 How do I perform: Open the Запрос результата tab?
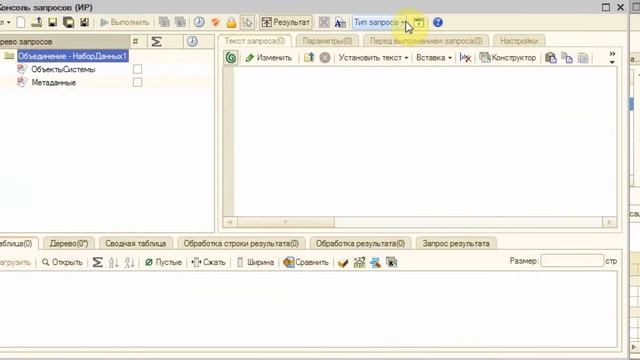pyautogui.click(x=456, y=244)
